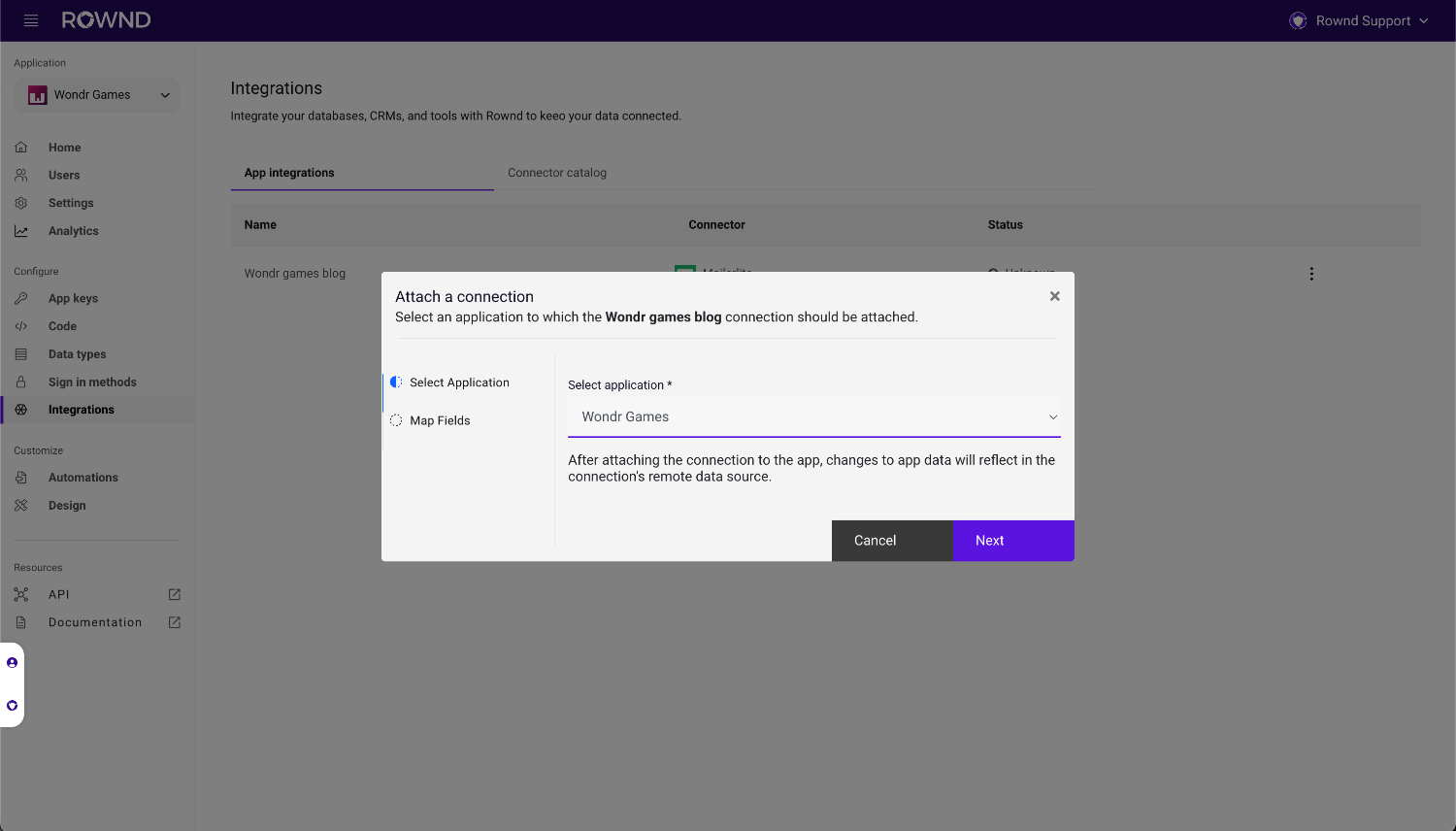Open the Wondr games blog row options menu
Screen dimensions: 1456x831
click(1311, 274)
